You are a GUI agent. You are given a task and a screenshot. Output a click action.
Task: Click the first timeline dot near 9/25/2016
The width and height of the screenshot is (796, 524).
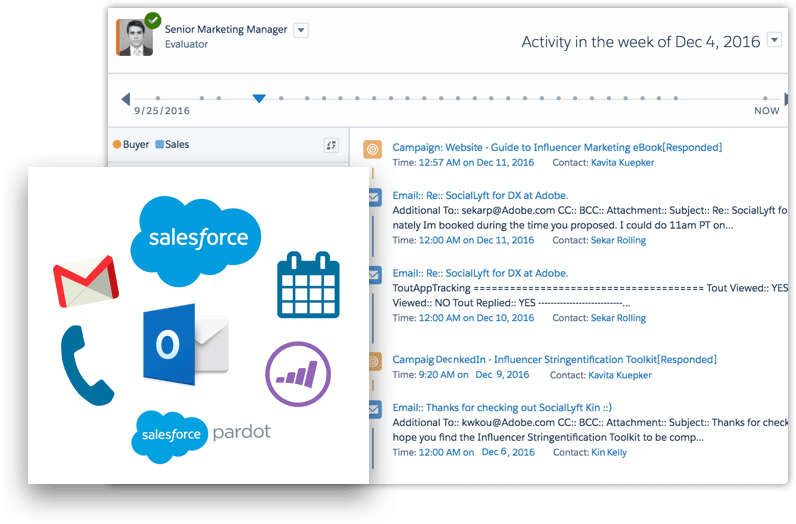tap(158, 98)
